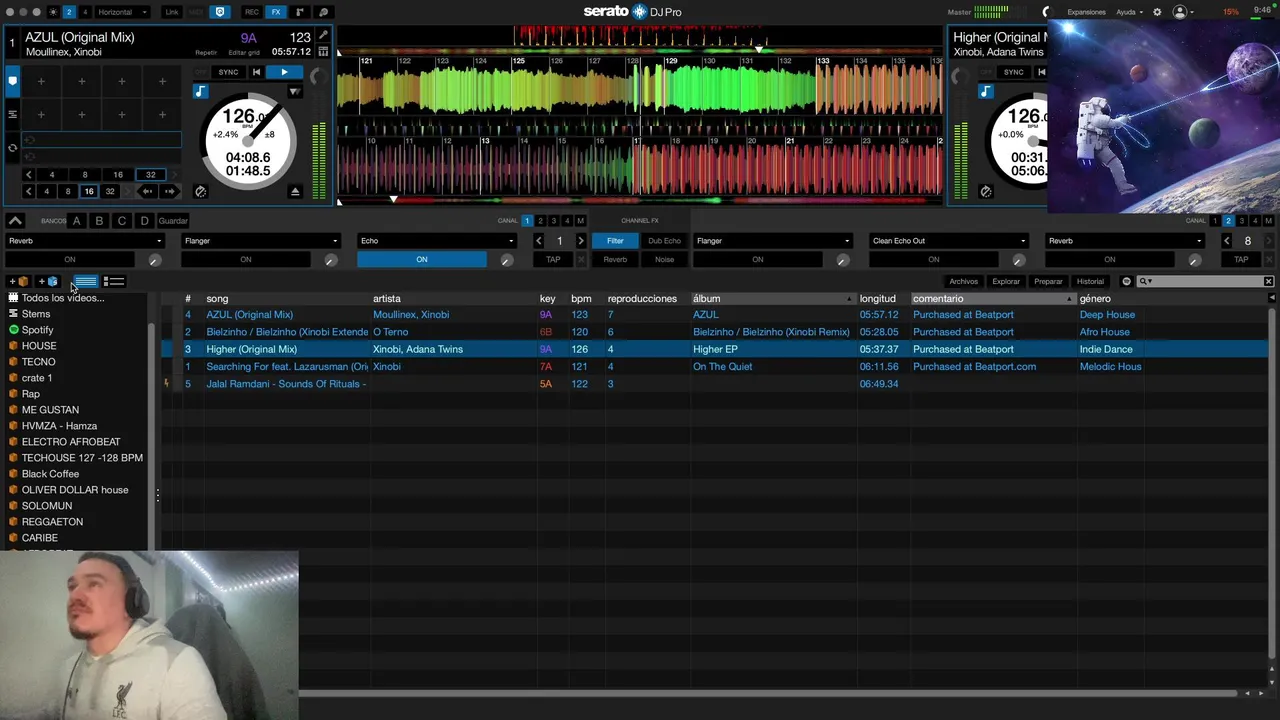The image size is (1280, 720).
Task: Toggle key lock note icon on deck 1
Action: [201, 91]
